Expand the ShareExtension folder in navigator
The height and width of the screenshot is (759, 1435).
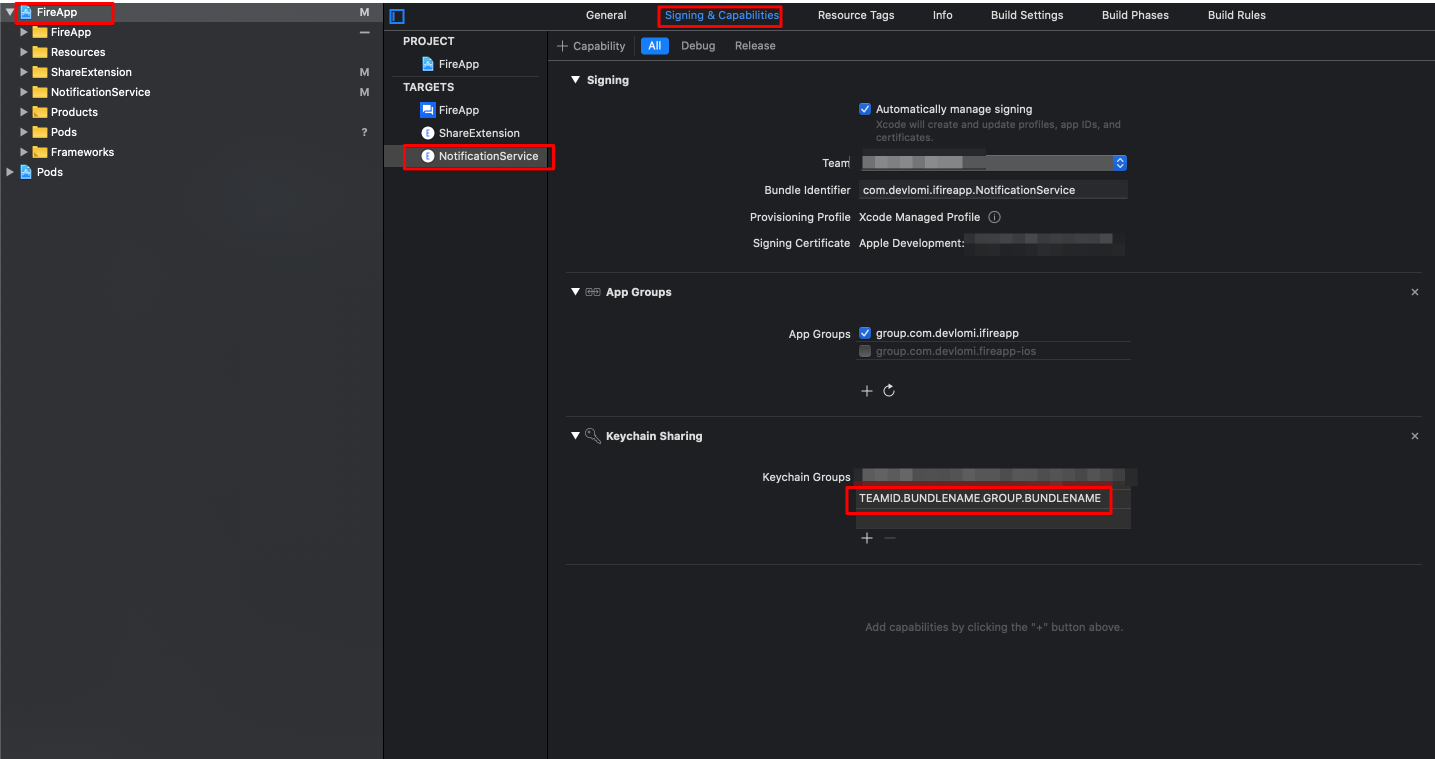[x=24, y=72]
